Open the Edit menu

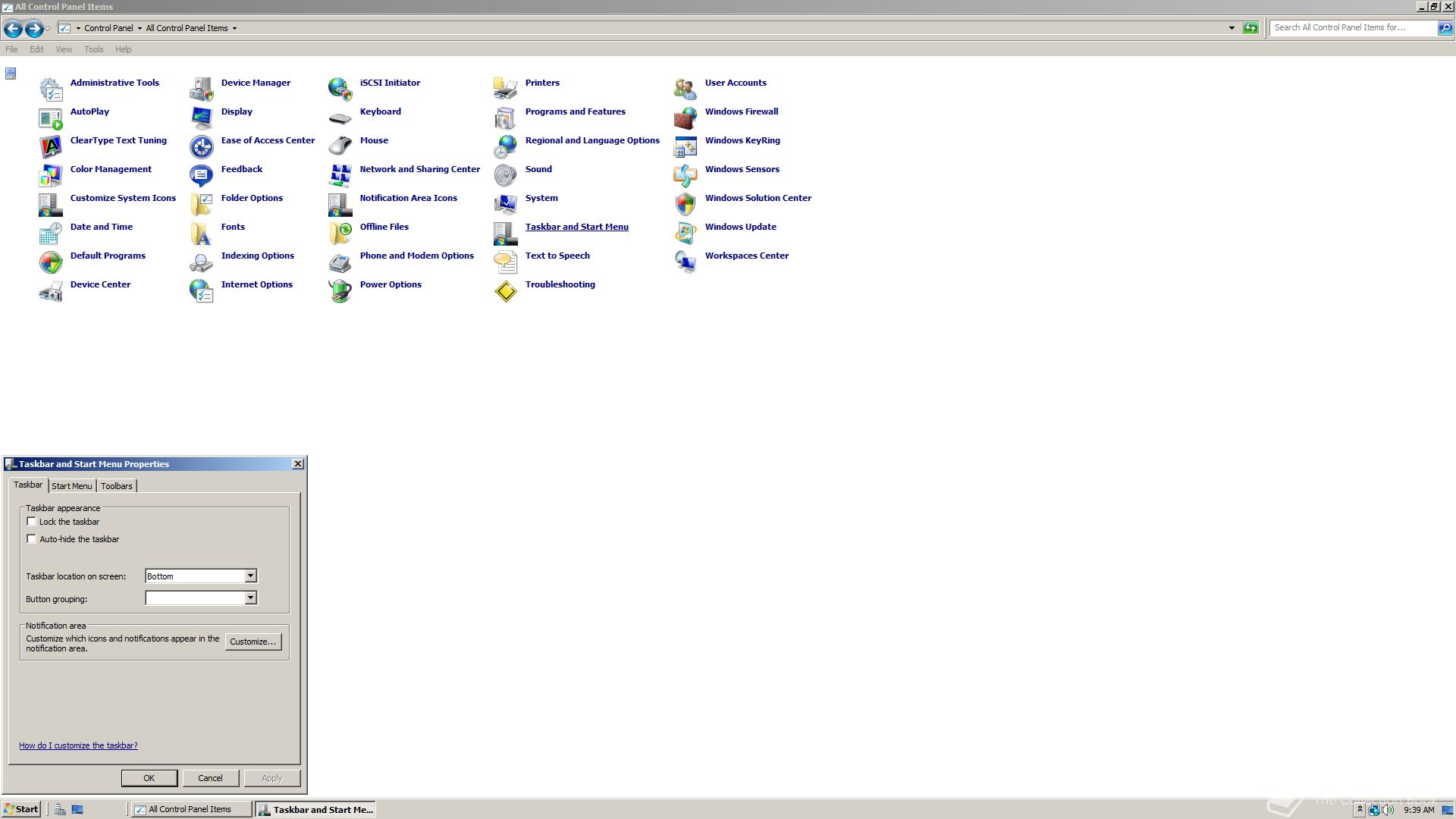(36, 49)
